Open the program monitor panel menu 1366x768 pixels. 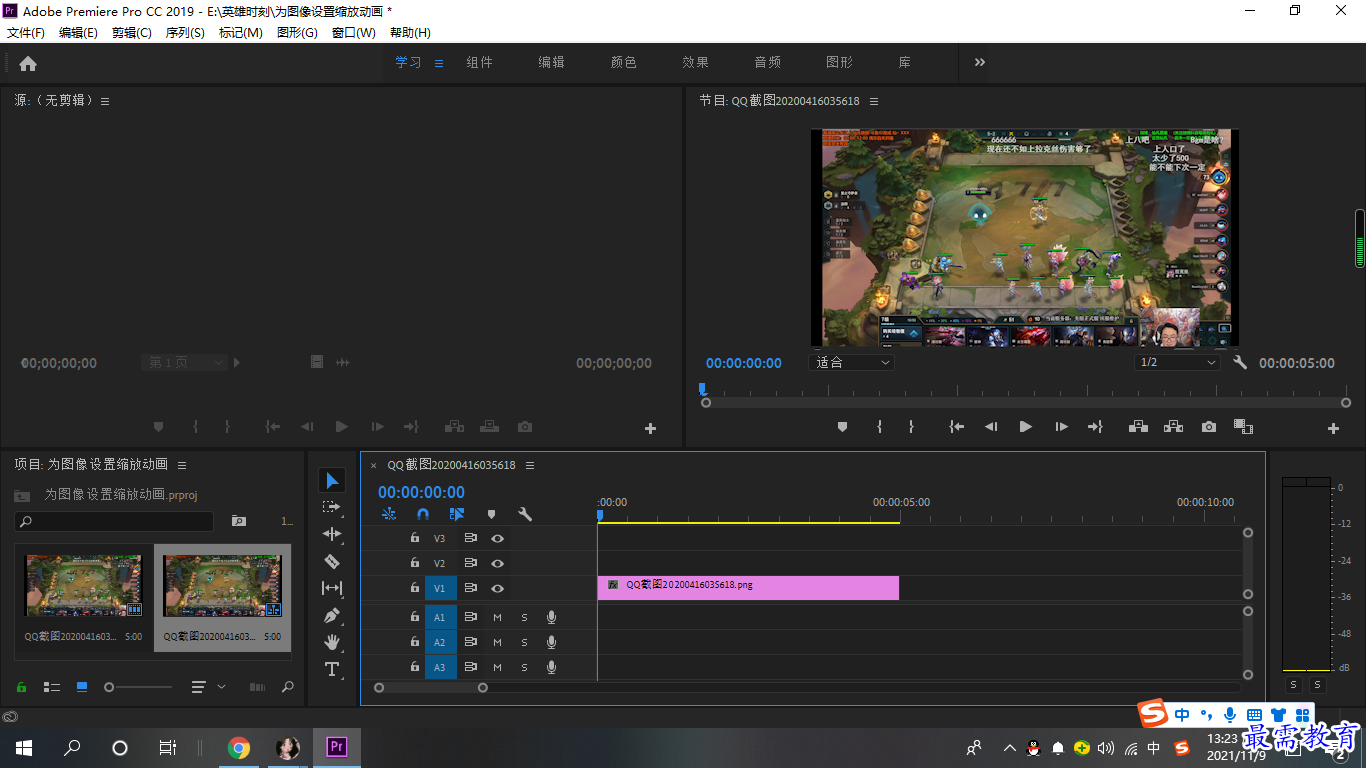point(874,101)
